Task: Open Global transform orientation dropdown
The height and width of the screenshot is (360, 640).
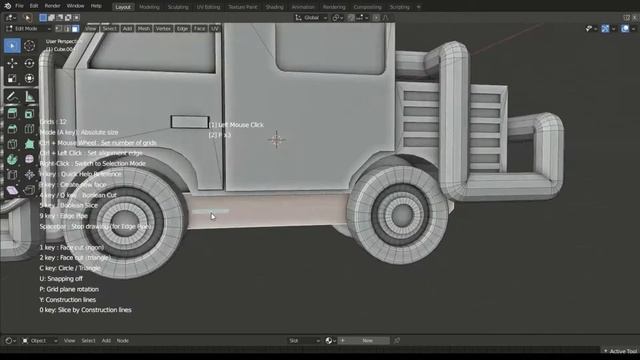Action: 311,18
